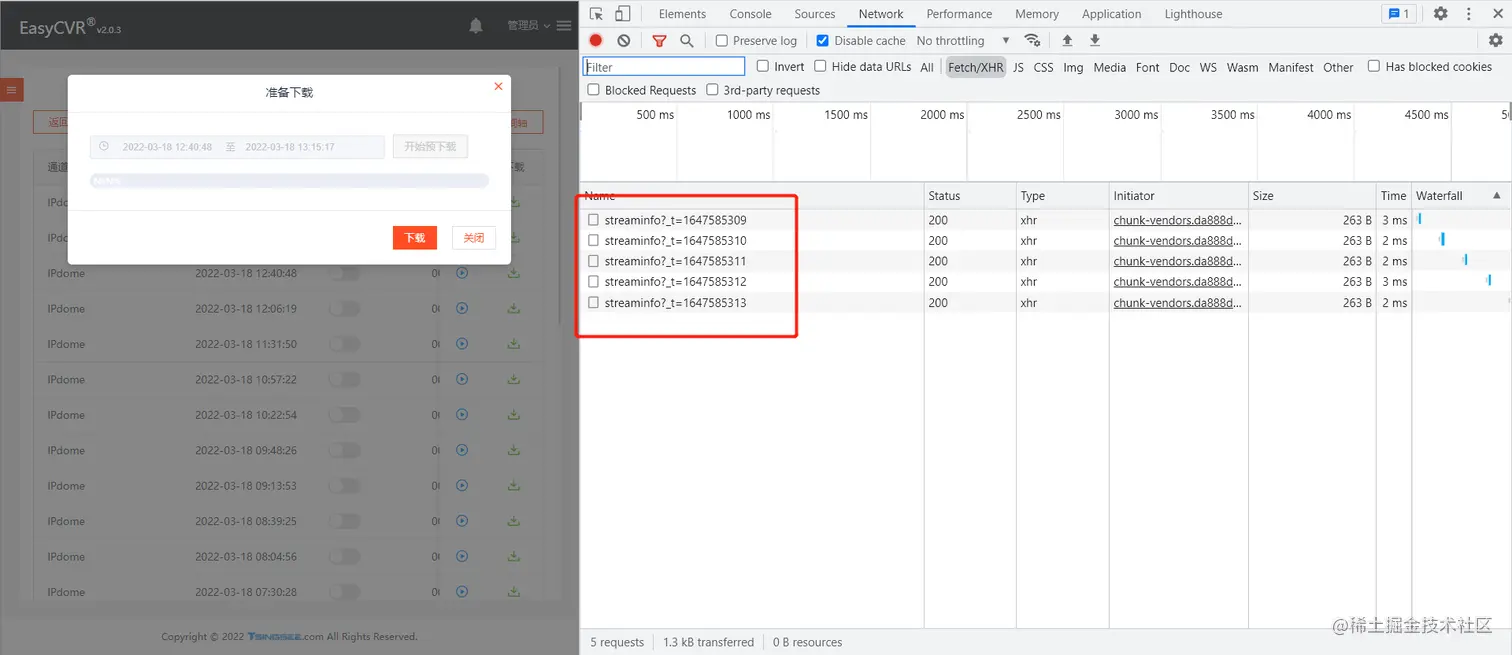The width and height of the screenshot is (1512, 655).
Task: Open the Lighthouse tab
Action: click(1193, 14)
